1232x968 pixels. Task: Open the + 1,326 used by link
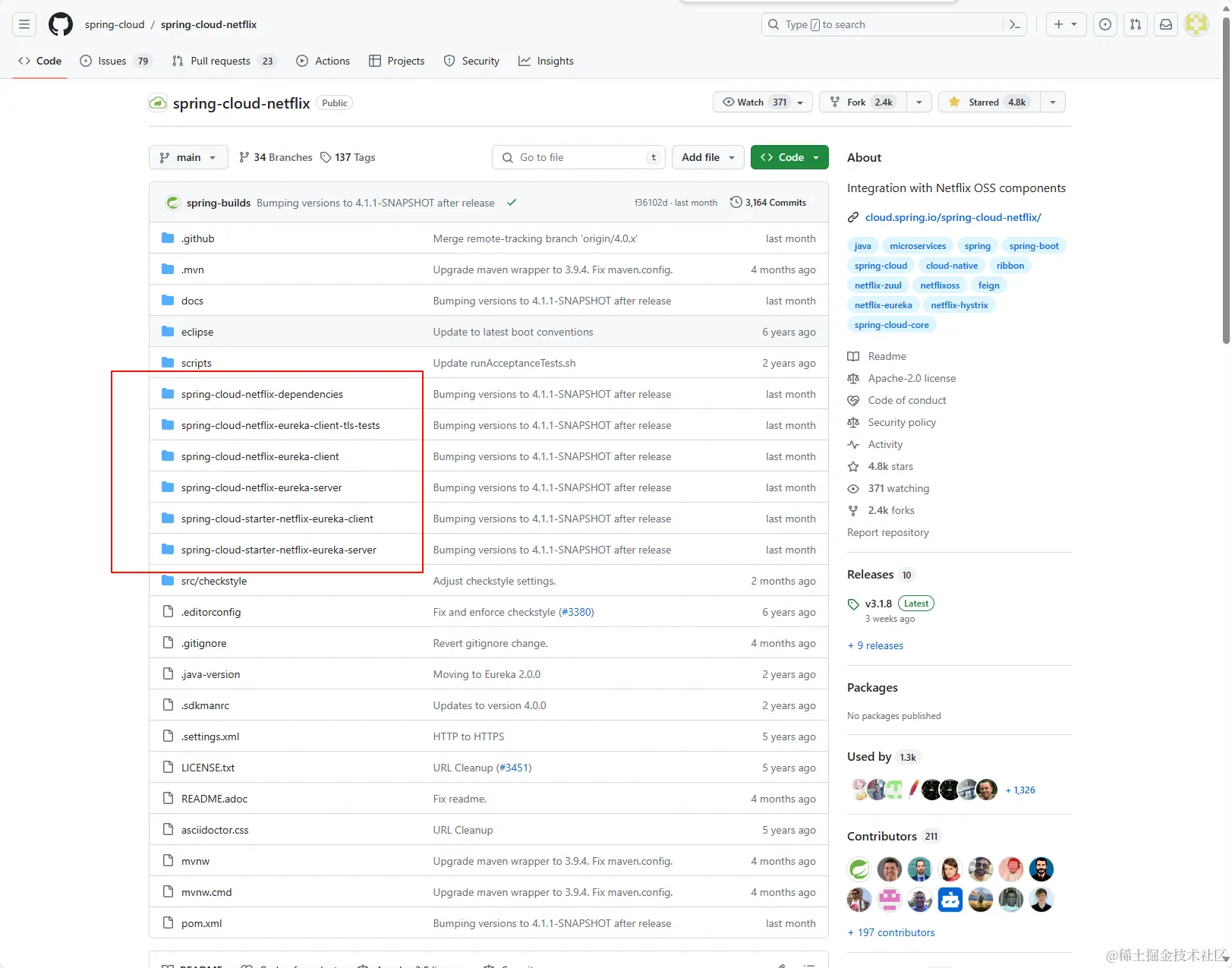1020,790
